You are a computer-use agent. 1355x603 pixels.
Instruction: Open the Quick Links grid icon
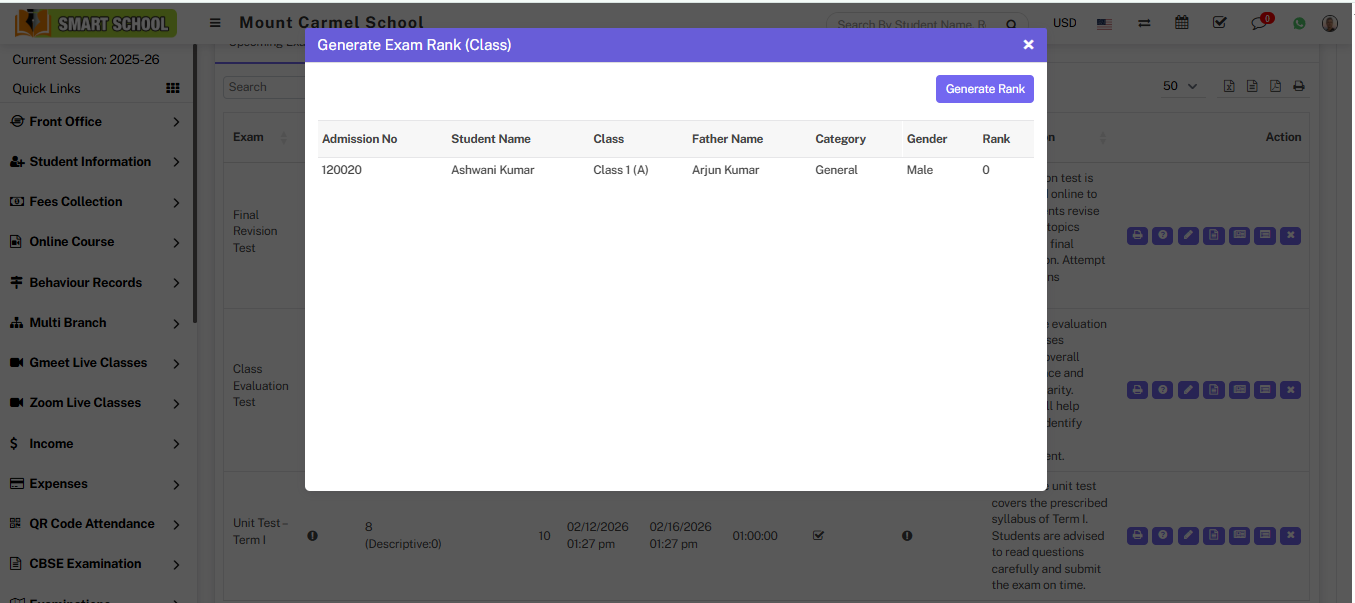coord(173,89)
